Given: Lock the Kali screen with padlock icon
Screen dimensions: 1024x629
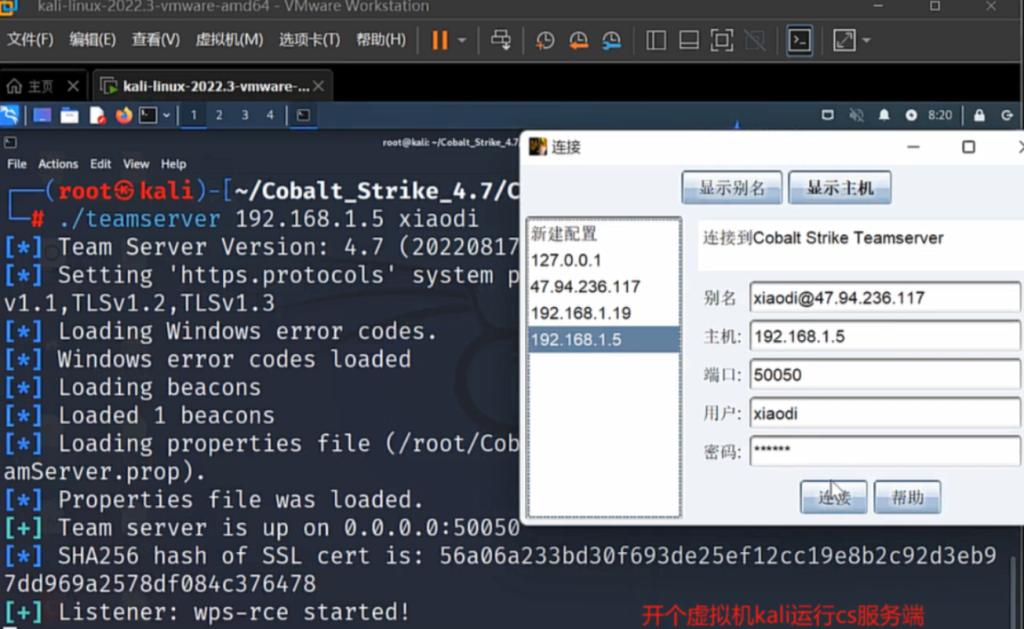Looking at the screenshot, I should point(979,116).
